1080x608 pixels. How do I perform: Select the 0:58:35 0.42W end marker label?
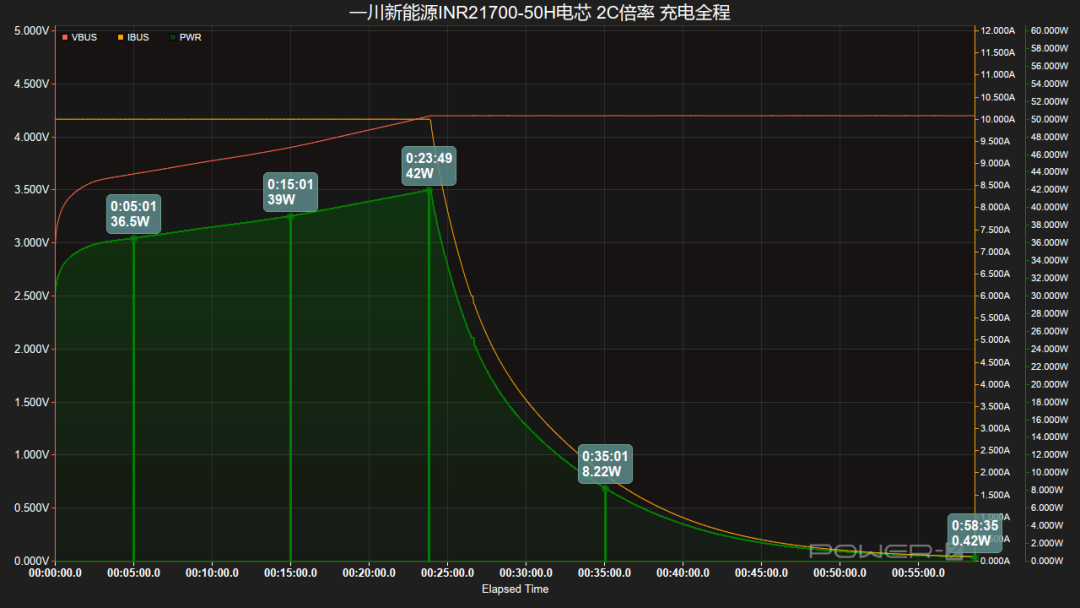975,533
